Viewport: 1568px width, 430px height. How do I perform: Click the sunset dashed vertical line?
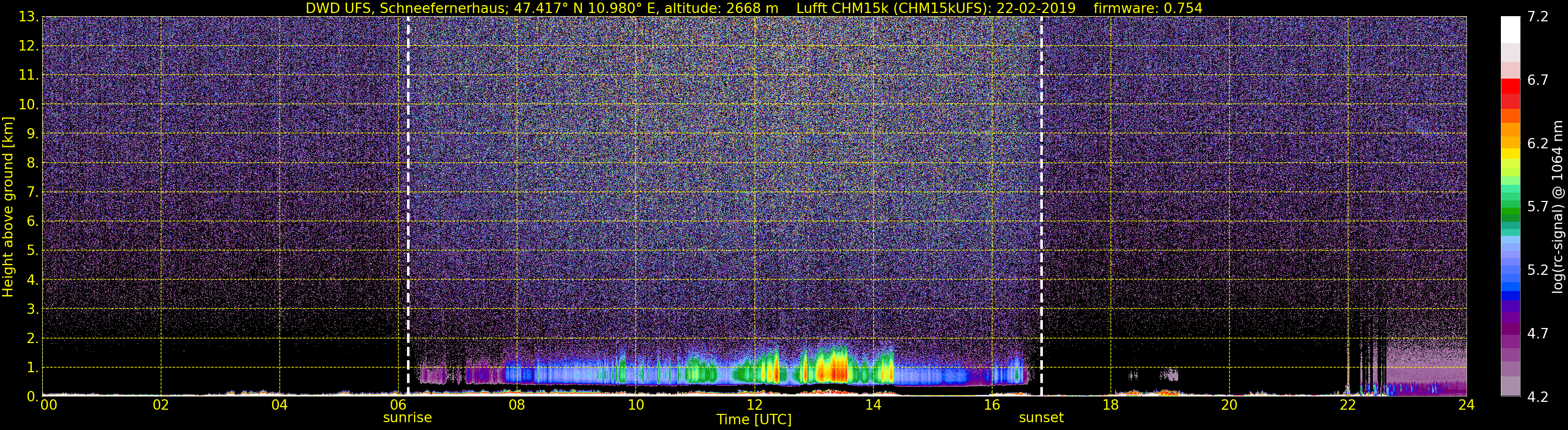click(x=1041, y=206)
